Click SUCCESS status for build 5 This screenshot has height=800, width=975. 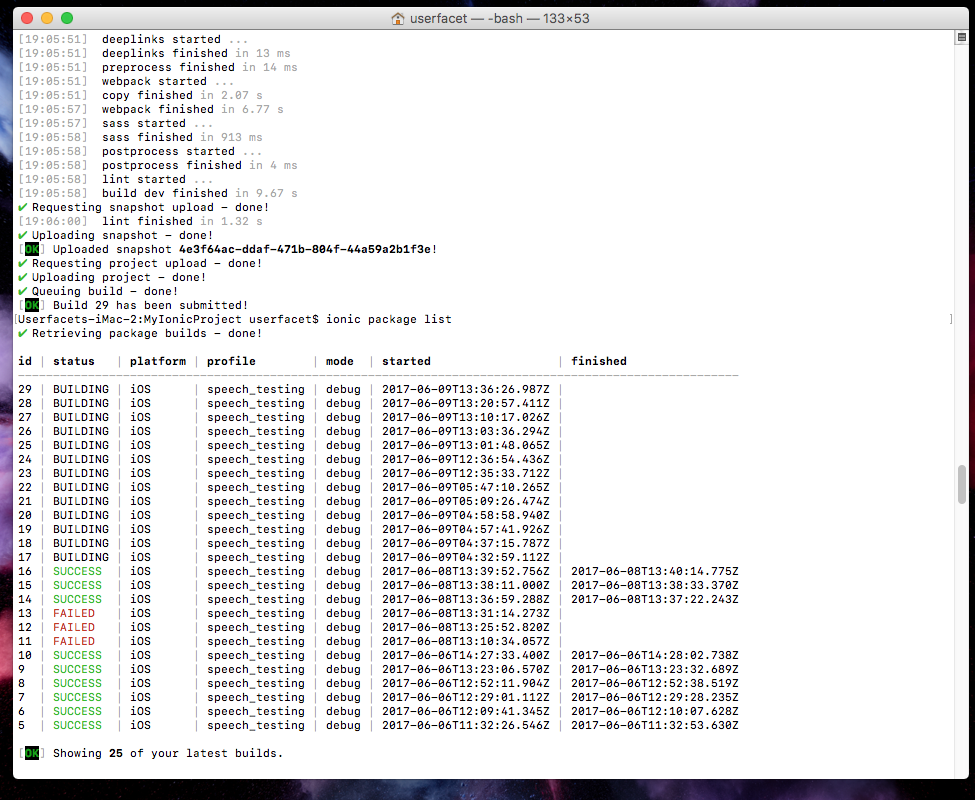(77, 725)
